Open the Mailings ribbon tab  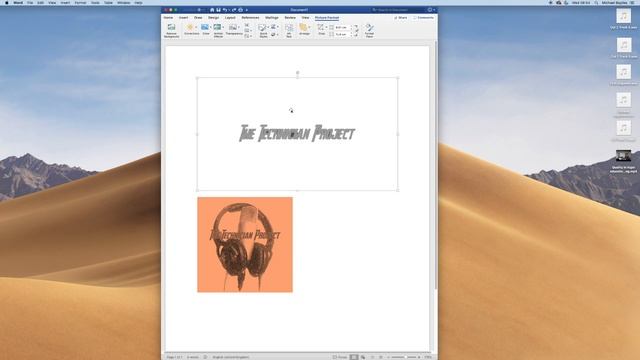[x=272, y=18]
